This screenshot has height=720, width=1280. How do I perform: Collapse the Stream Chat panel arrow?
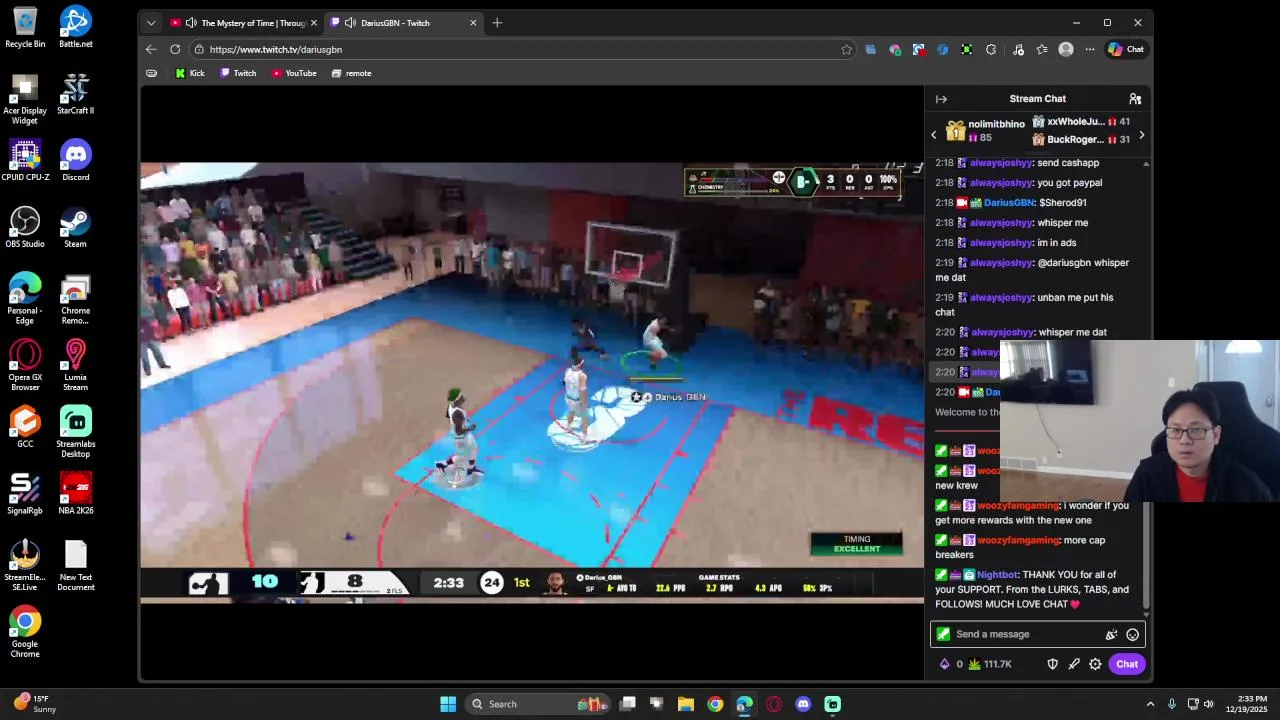(x=941, y=99)
